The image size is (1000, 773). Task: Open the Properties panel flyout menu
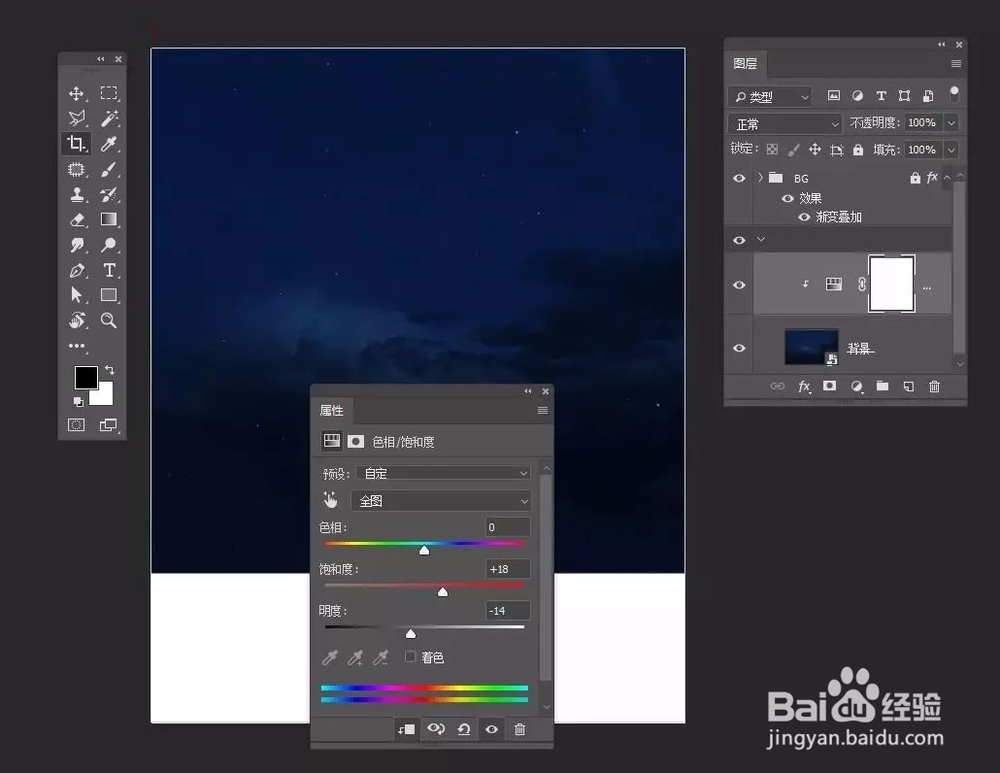pos(543,410)
